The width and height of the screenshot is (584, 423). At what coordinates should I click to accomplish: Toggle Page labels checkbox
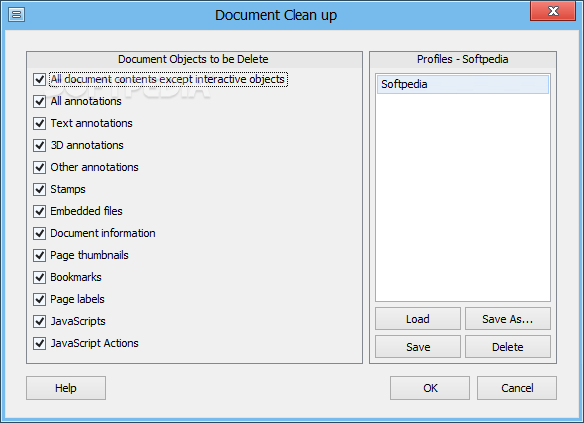(39, 299)
